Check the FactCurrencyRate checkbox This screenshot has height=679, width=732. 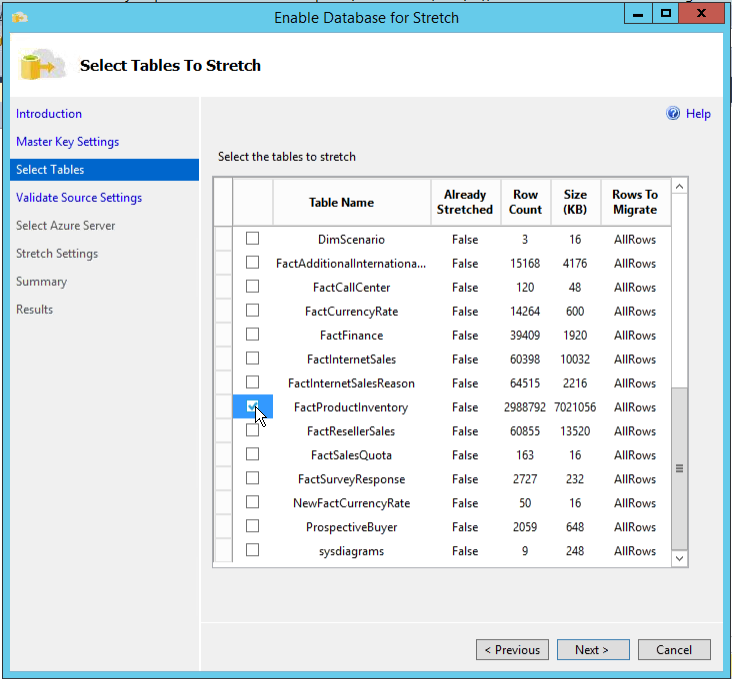[253, 311]
